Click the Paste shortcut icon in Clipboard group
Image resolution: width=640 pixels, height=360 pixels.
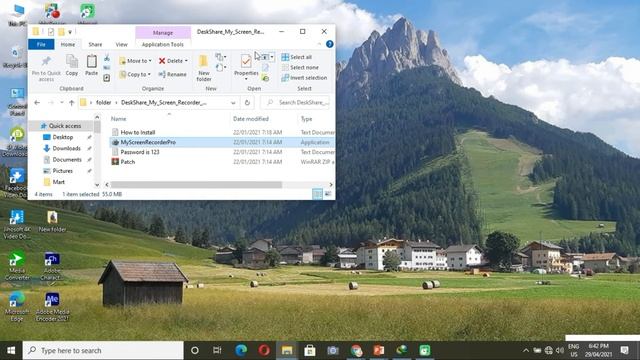pos(107,78)
